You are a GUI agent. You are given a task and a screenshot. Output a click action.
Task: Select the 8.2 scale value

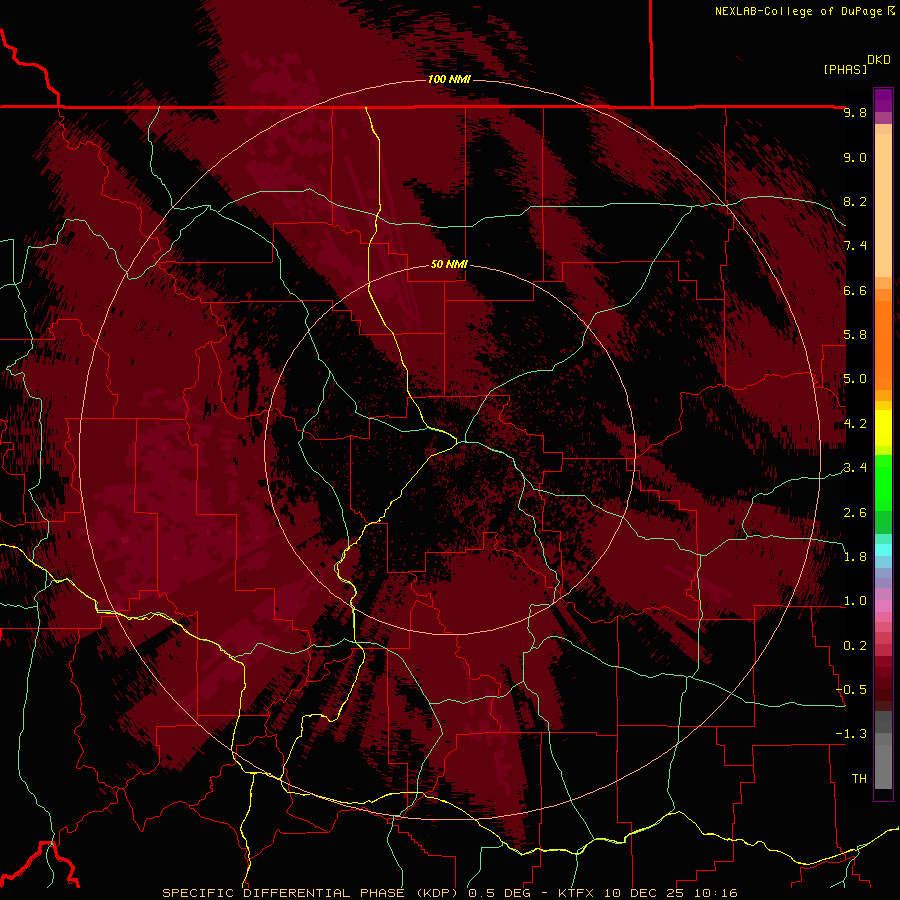pos(855,201)
